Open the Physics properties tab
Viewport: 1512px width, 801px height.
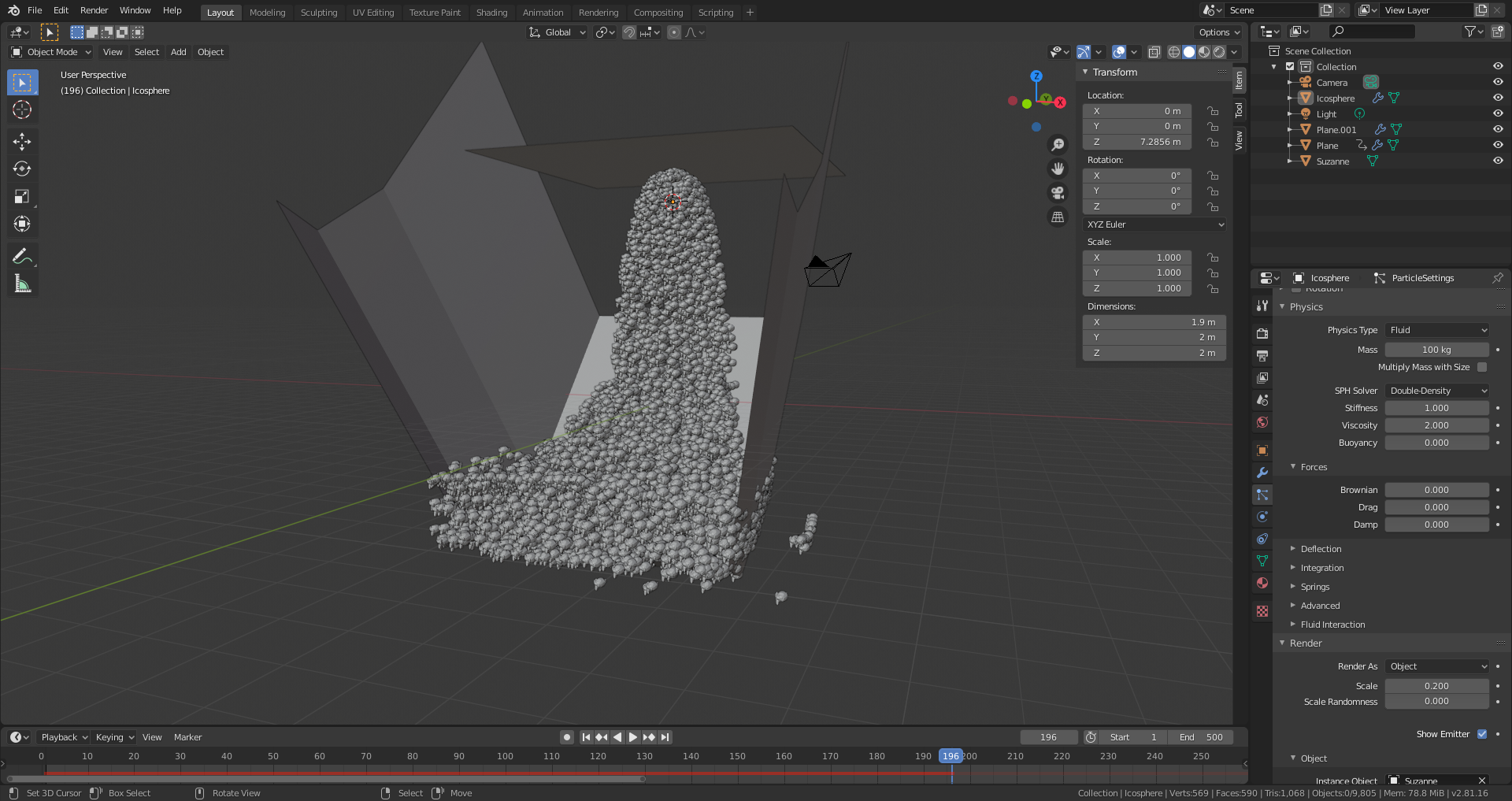[1262, 517]
